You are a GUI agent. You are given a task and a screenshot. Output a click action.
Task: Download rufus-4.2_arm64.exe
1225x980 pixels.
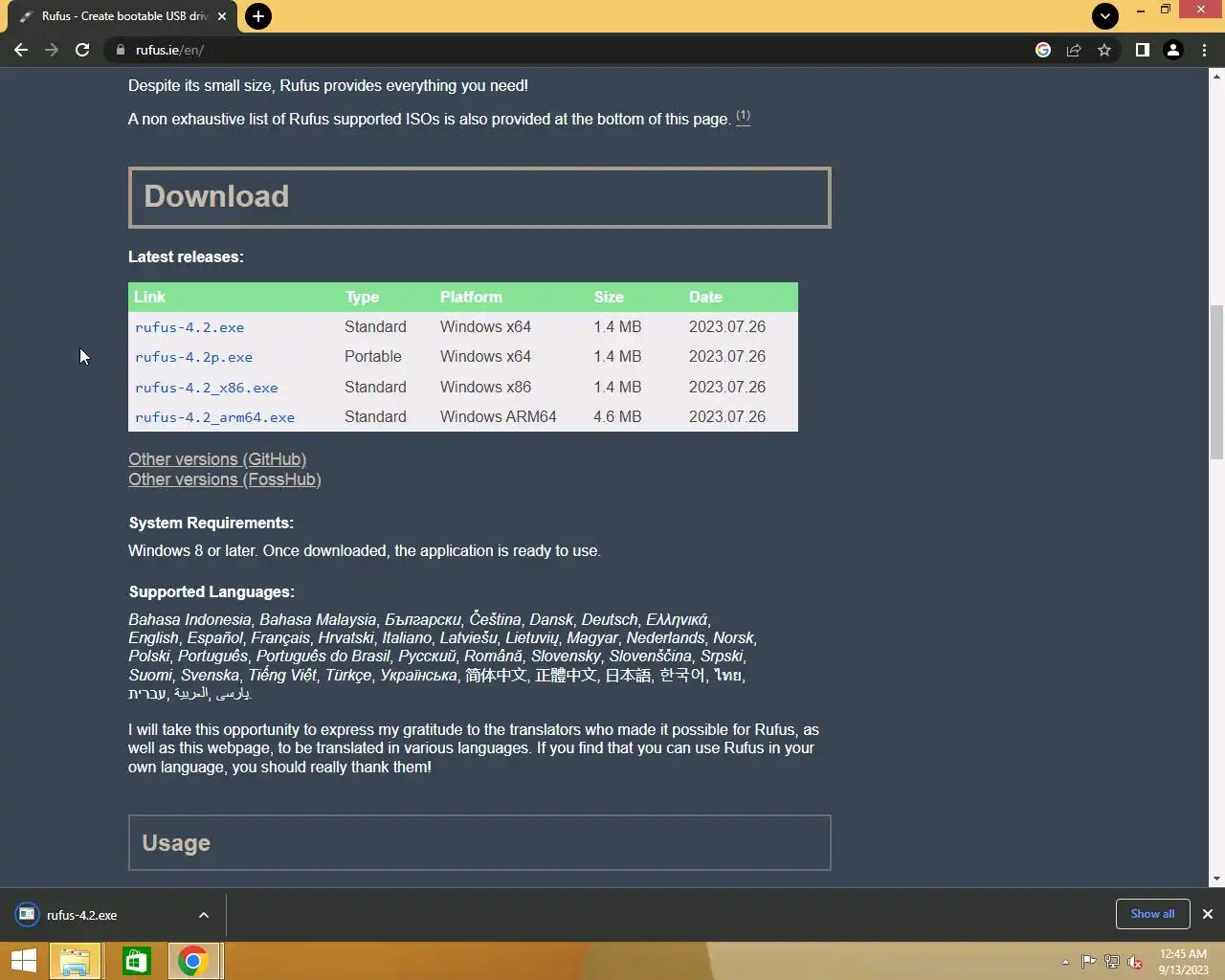[x=214, y=417]
